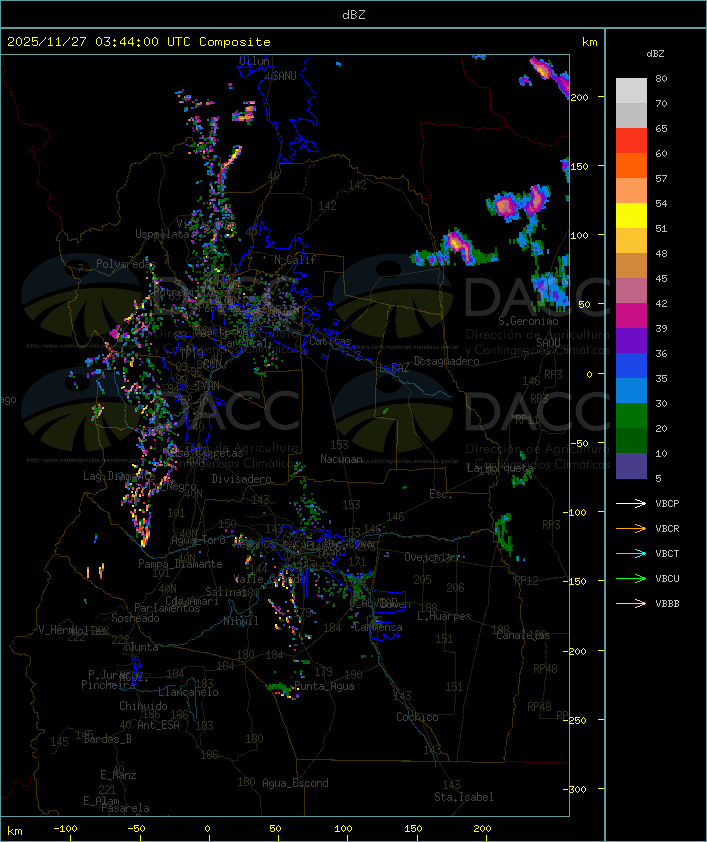Click the green VBCU arrow icon
This screenshot has width=707, height=842.
pos(631,579)
